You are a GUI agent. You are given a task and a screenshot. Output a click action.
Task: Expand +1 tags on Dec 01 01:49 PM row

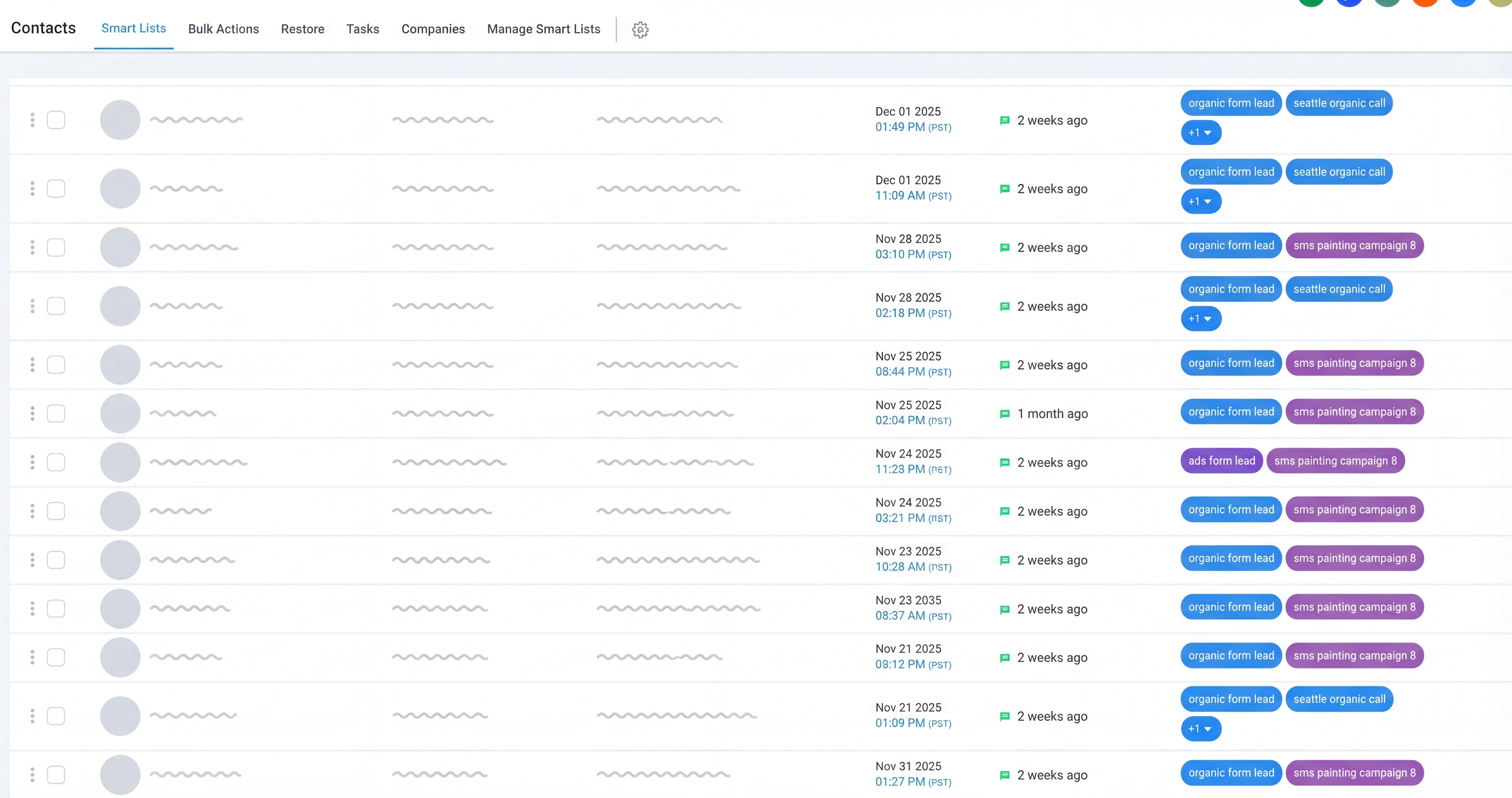pos(1200,133)
